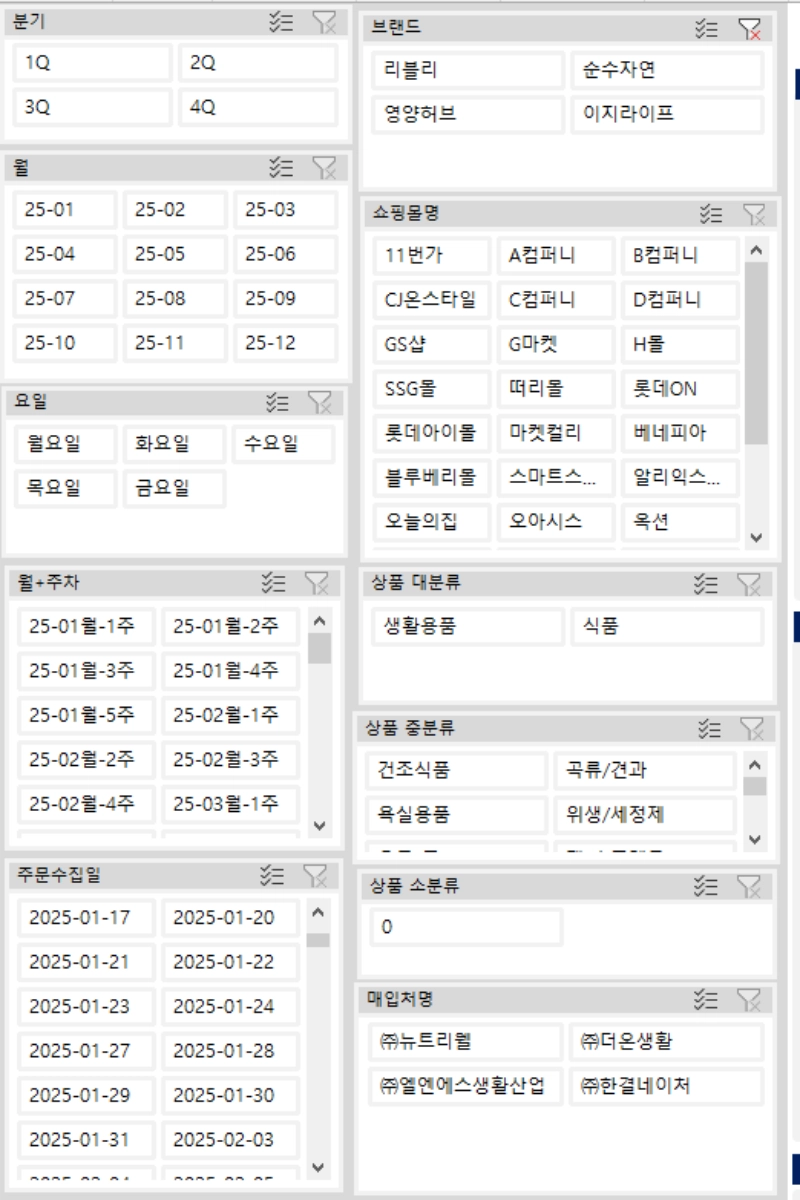Select the 11번가 shopping mall
The width and height of the screenshot is (800, 1200).
pyautogui.click(x=432, y=255)
